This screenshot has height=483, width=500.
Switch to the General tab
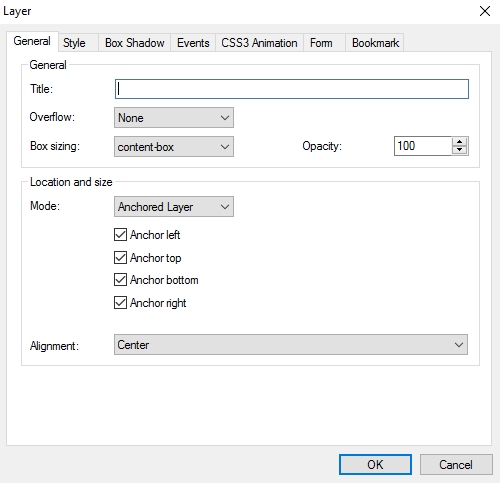pos(32,41)
